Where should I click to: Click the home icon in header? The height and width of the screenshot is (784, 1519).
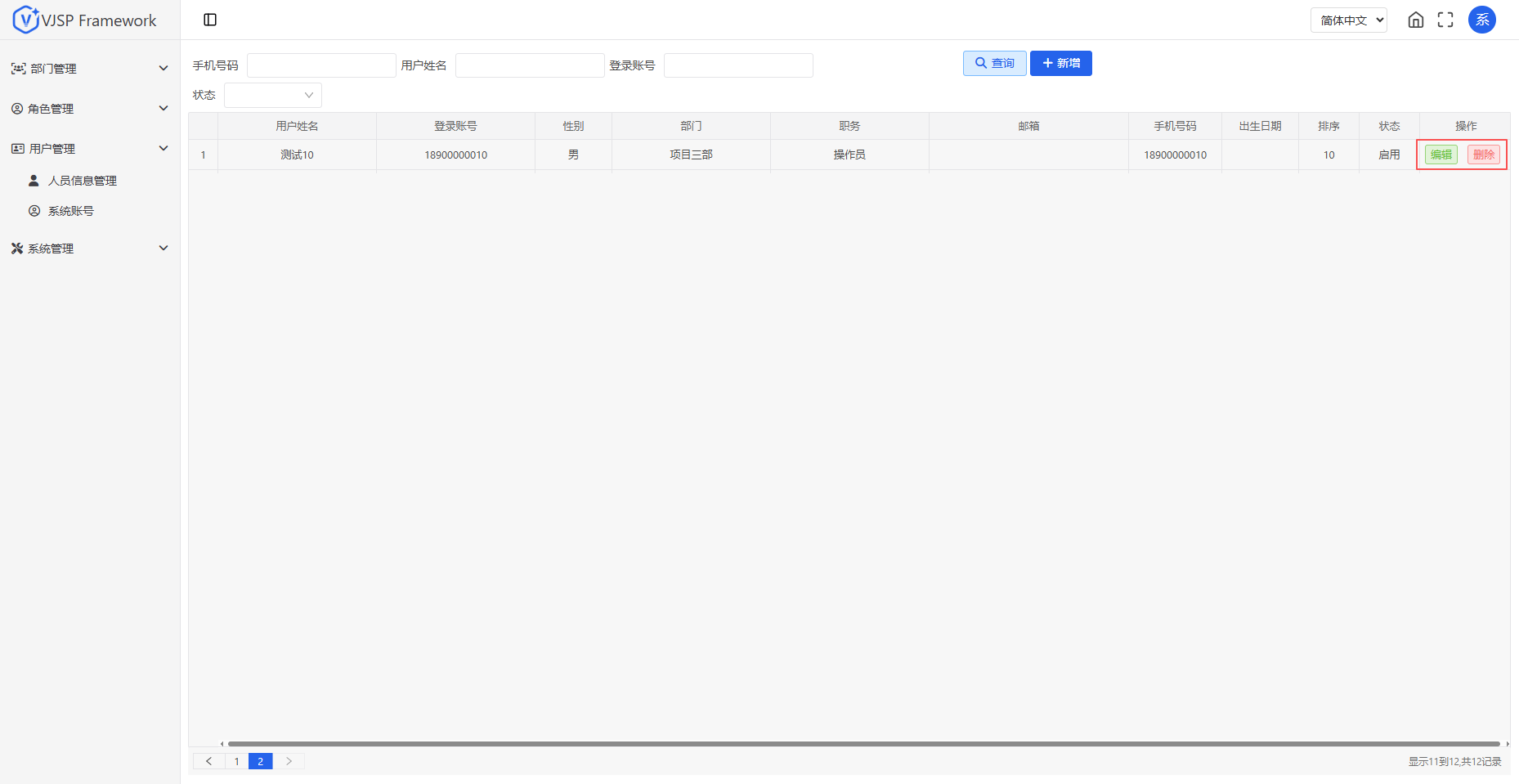pyautogui.click(x=1416, y=20)
